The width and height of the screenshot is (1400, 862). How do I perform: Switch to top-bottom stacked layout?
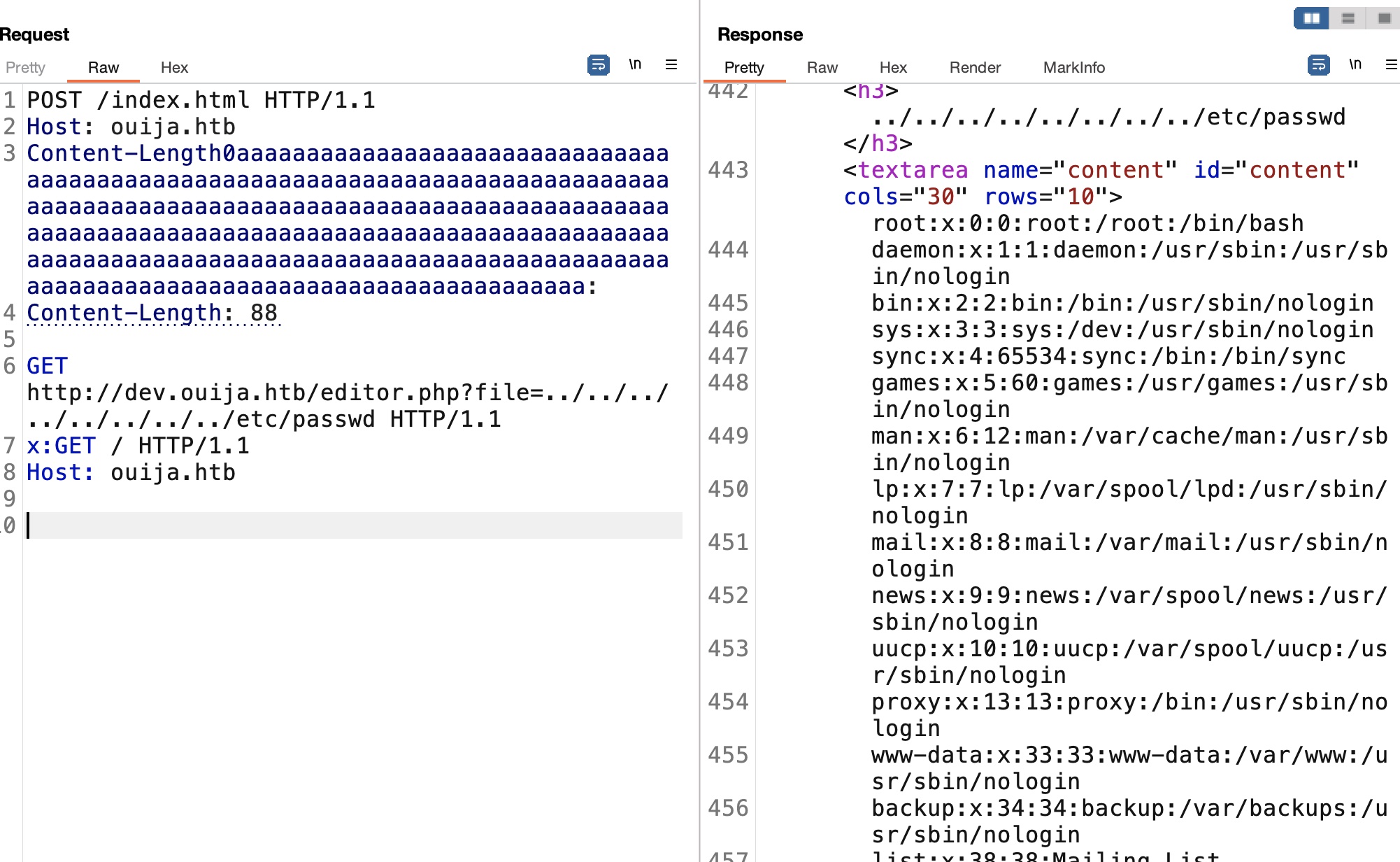(x=1348, y=18)
